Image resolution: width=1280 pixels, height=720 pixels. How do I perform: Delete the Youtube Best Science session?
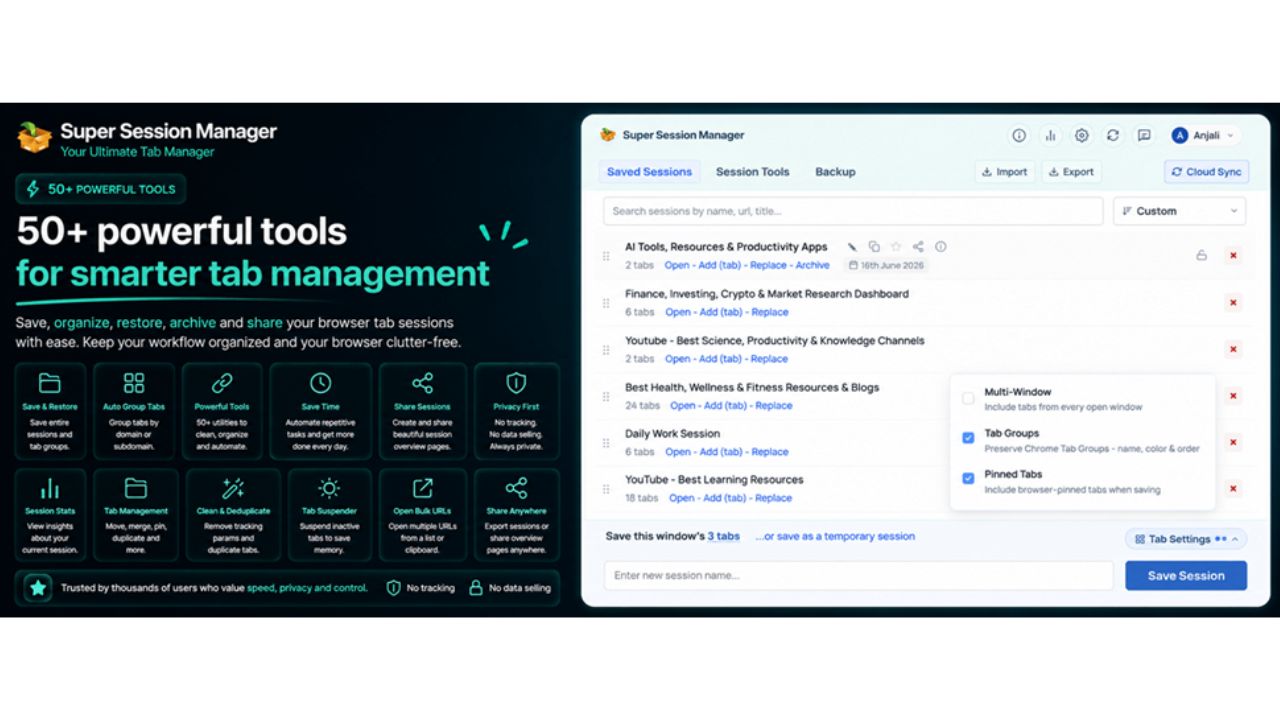(1233, 349)
